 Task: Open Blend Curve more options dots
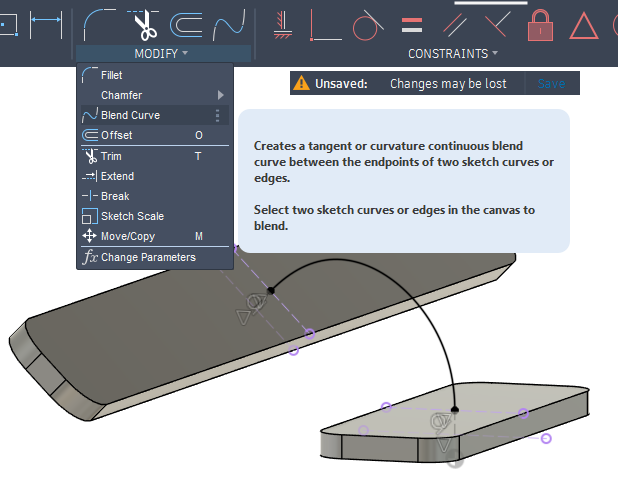(218, 115)
